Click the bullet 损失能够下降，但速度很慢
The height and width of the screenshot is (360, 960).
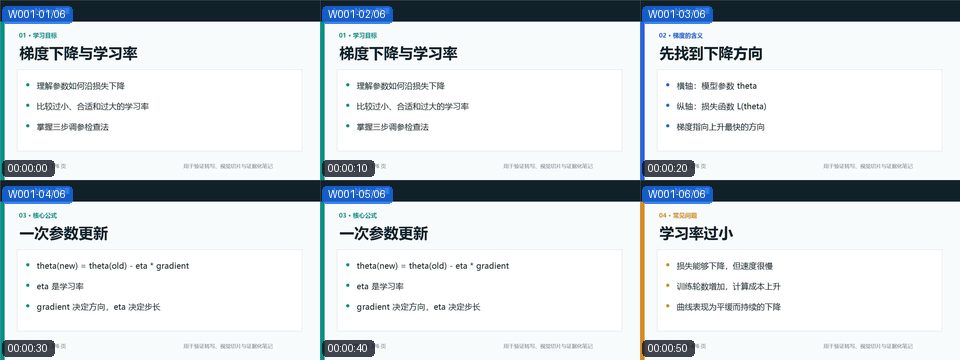[x=724, y=266]
